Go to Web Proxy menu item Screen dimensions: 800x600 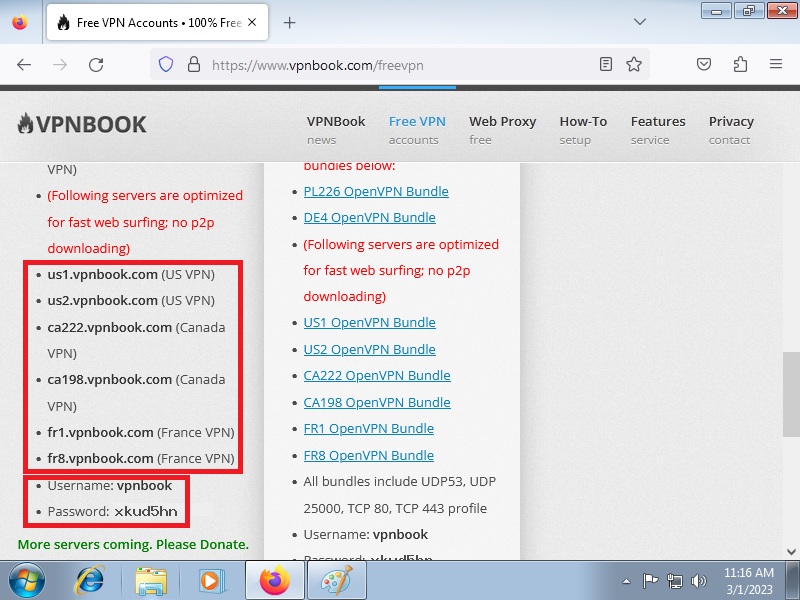(x=502, y=129)
